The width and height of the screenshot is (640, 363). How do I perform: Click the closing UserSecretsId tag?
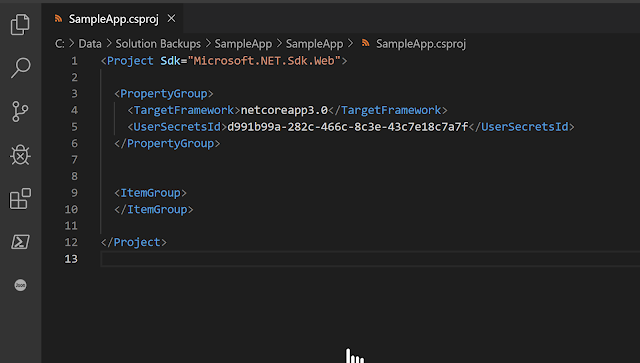point(521,127)
